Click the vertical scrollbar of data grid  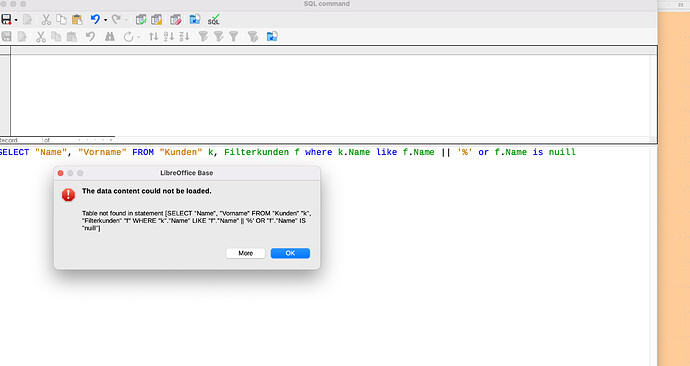[653, 95]
